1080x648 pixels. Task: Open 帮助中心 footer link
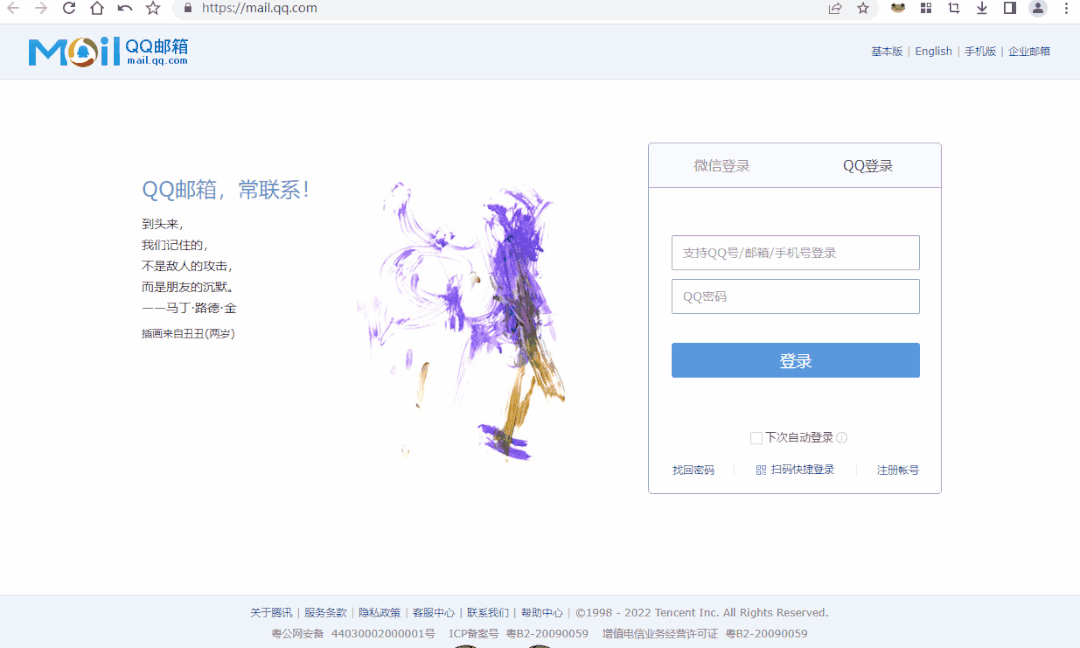pyautogui.click(x=541, y=613)
